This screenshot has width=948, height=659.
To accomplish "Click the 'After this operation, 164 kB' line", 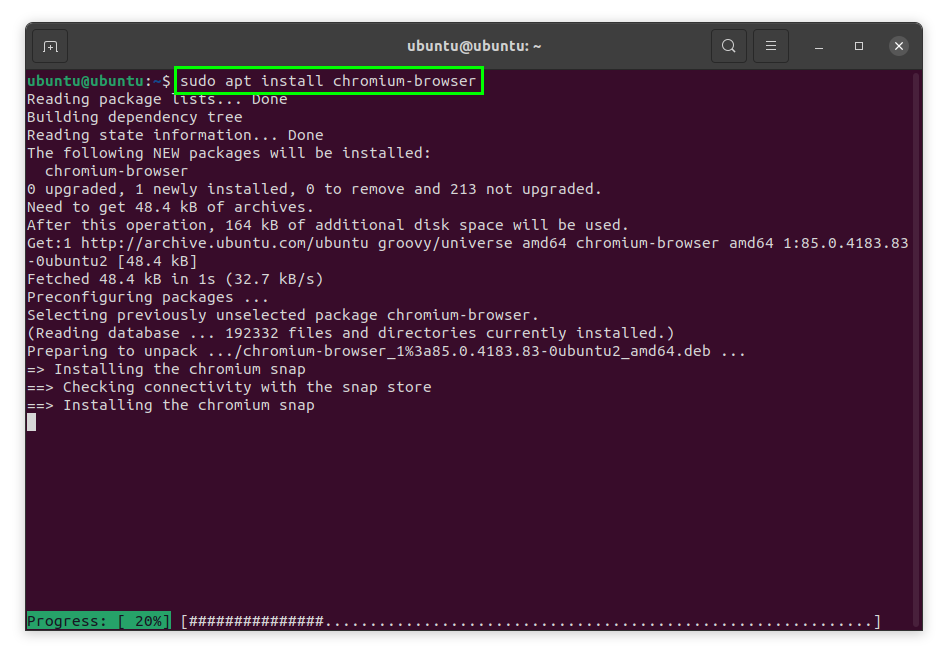I will tap(328, 225).
